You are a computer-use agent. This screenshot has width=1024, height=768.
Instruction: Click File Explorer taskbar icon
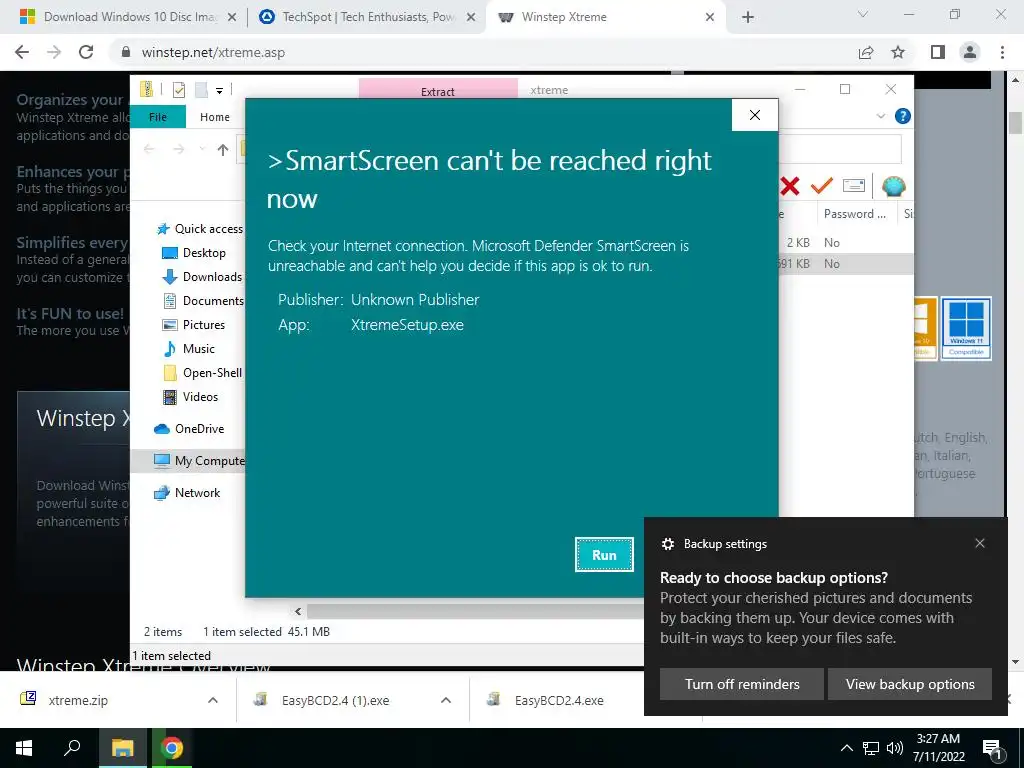[122, 748]
